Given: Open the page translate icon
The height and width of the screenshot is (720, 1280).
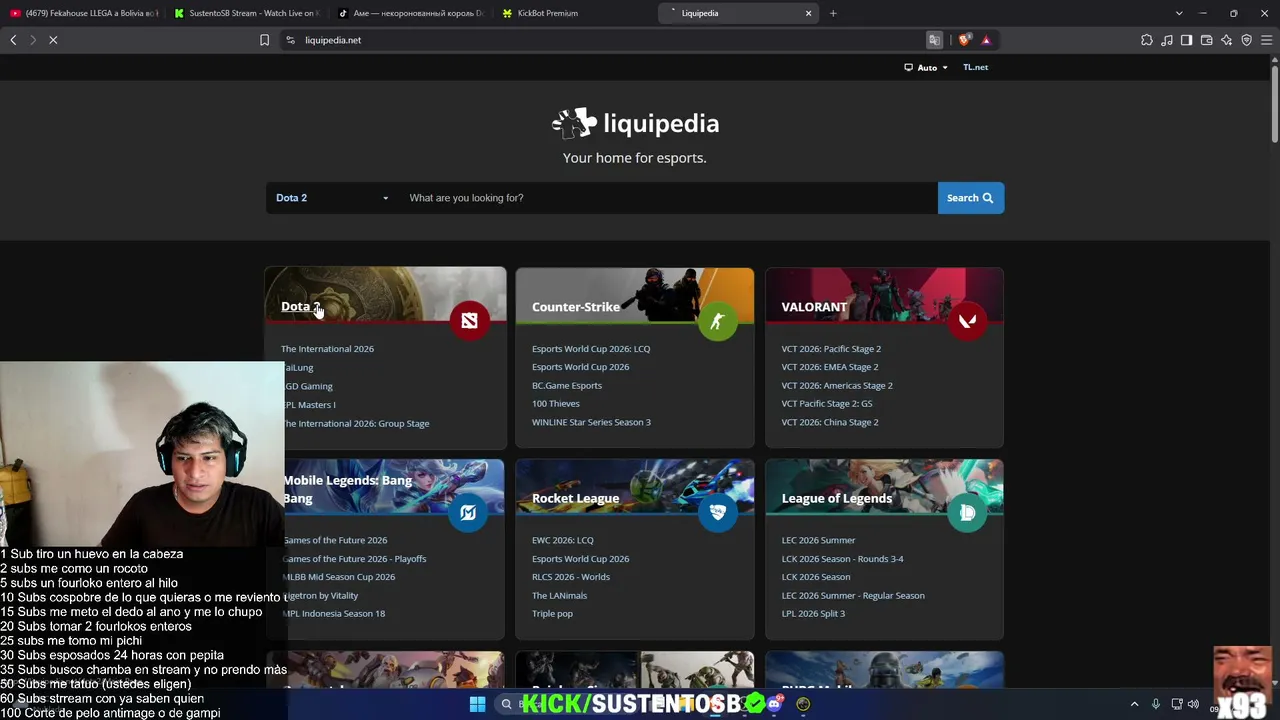Looking at the screenshot, I should (x=934, y=40).
